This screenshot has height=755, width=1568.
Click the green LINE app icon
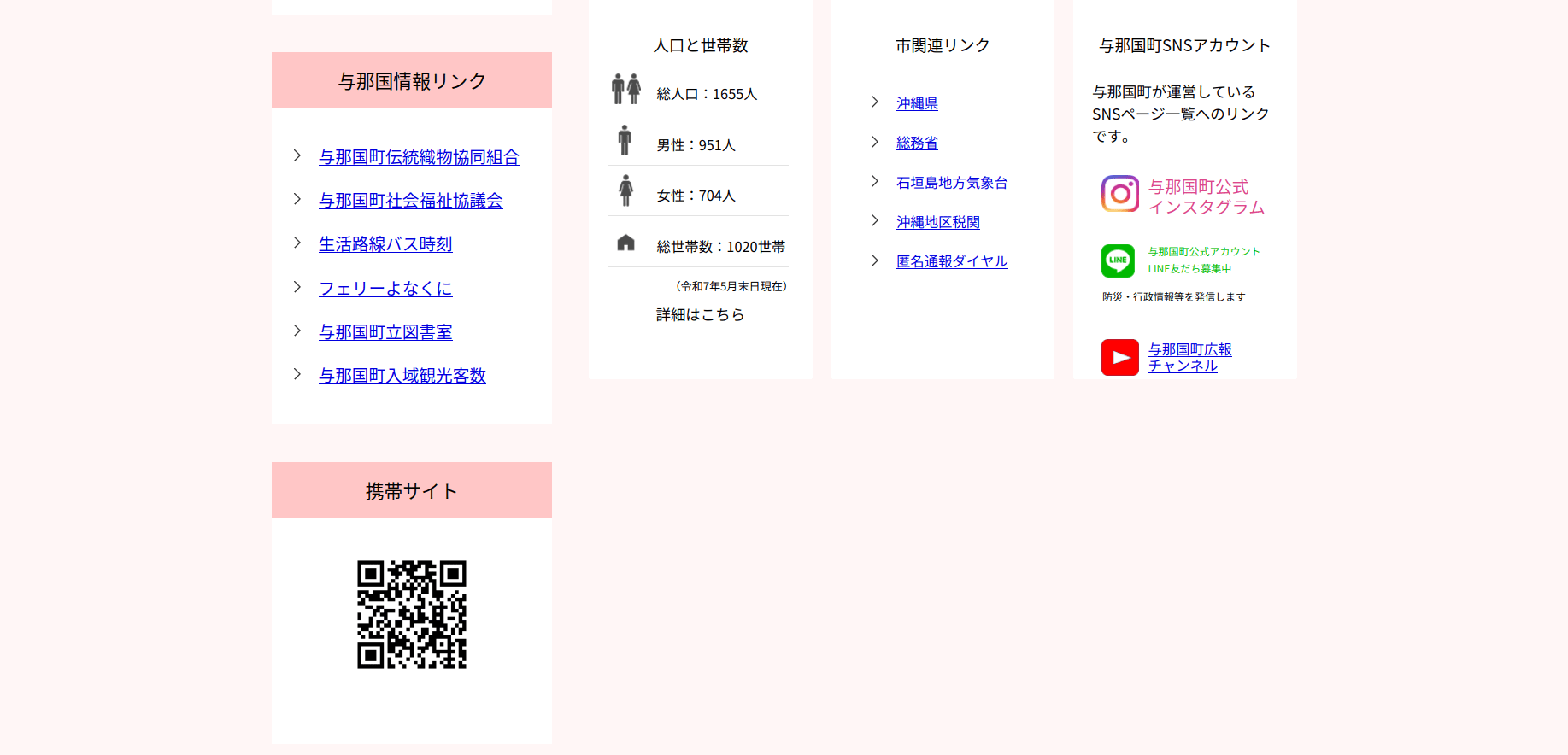coord(1118,260)
